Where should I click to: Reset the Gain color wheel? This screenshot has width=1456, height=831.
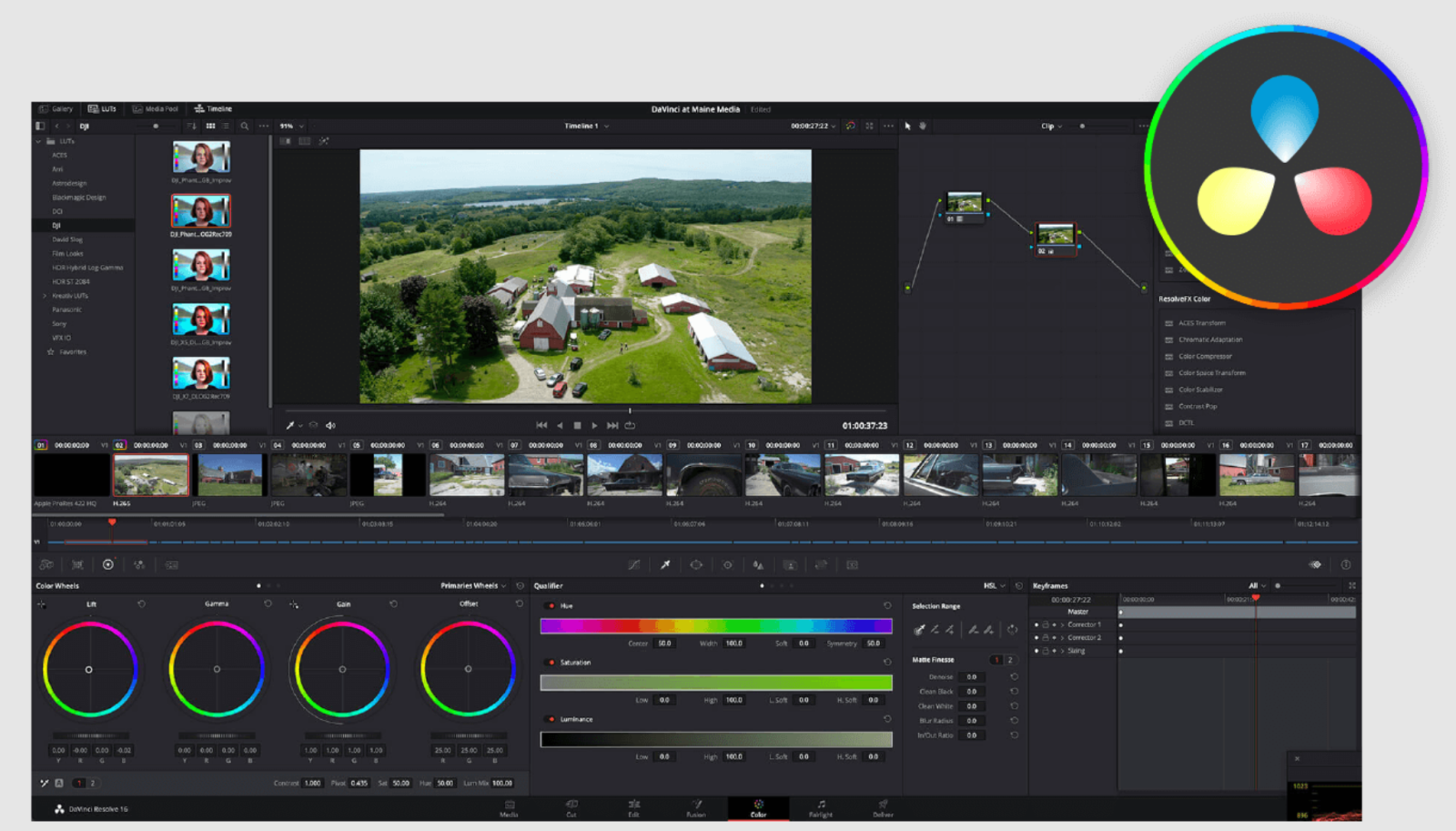(x=393, y=603)
